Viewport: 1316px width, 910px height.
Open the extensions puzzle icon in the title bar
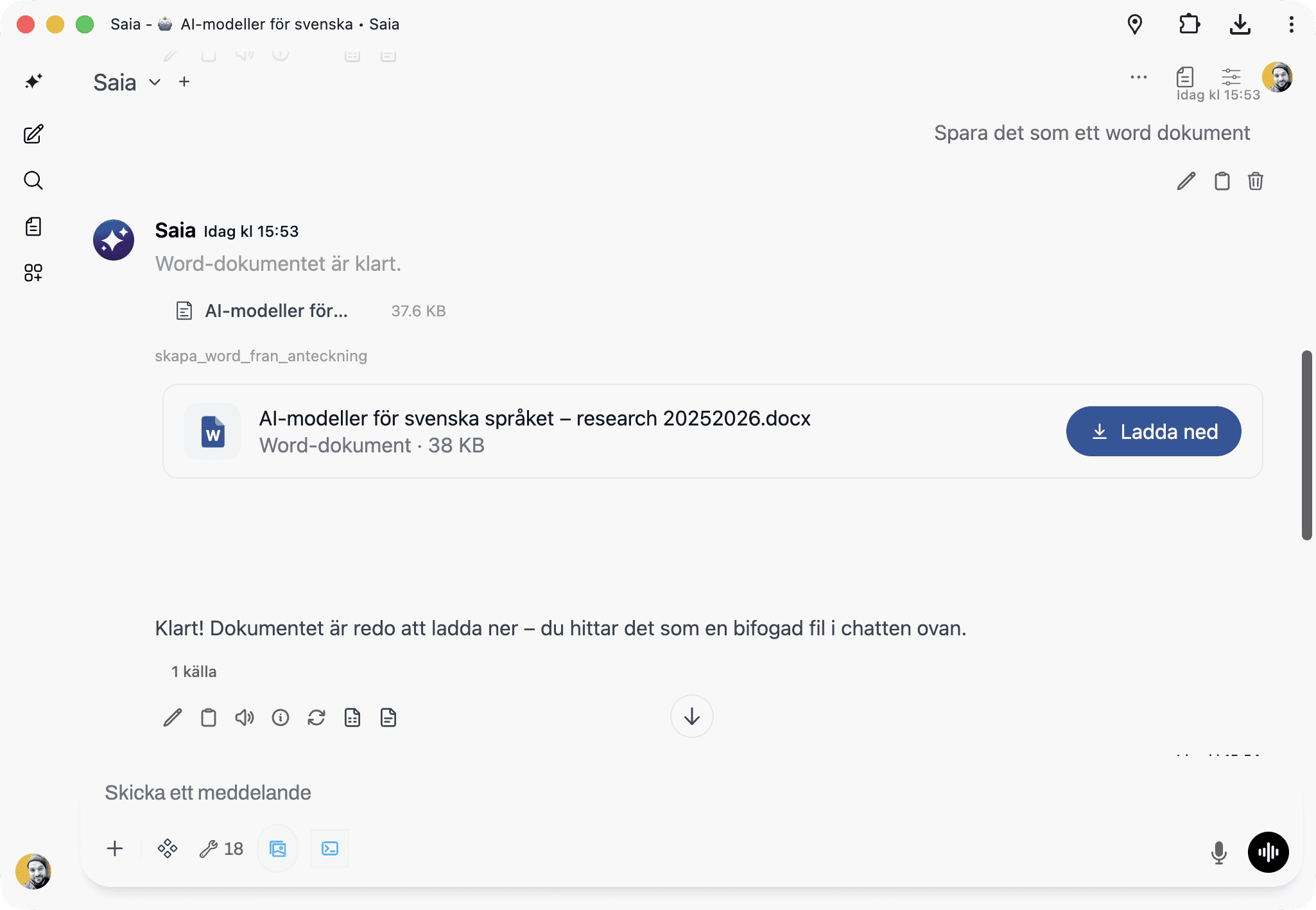tap(1189, 24)
